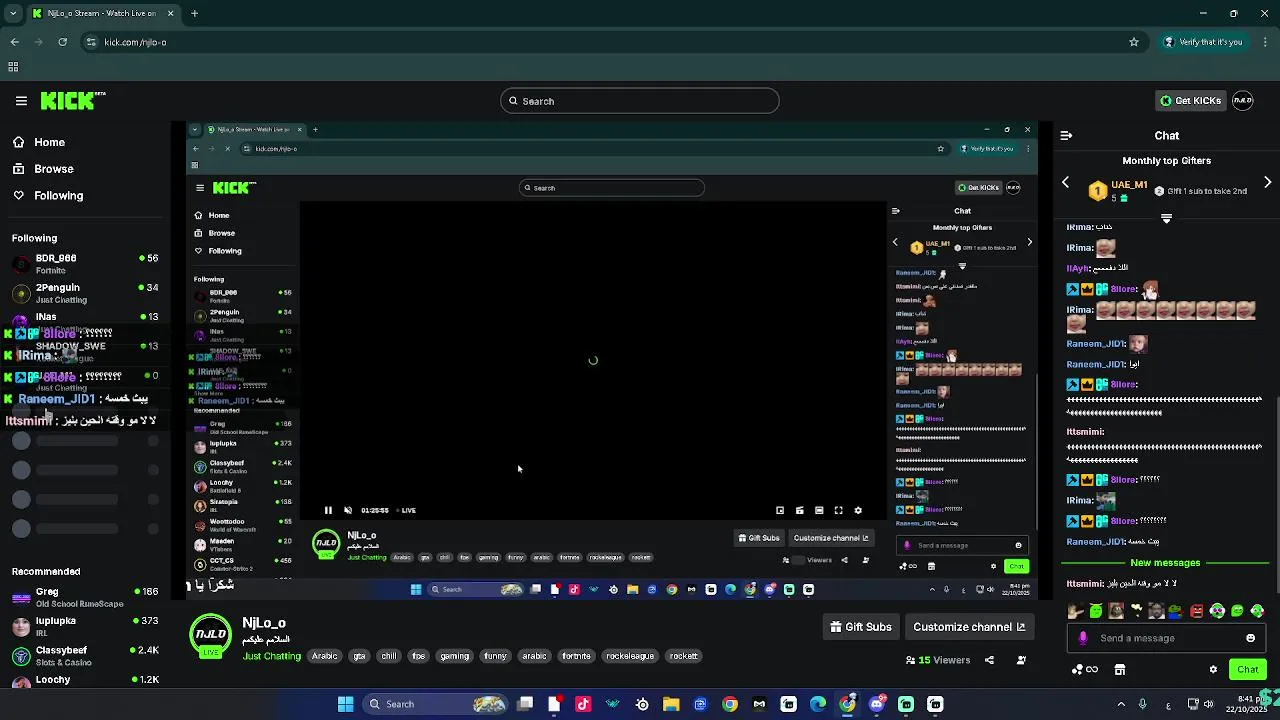1280x720 pixels.
Task: Open luplupka channel in Recommended list
Action: click(x=85, y=626)
